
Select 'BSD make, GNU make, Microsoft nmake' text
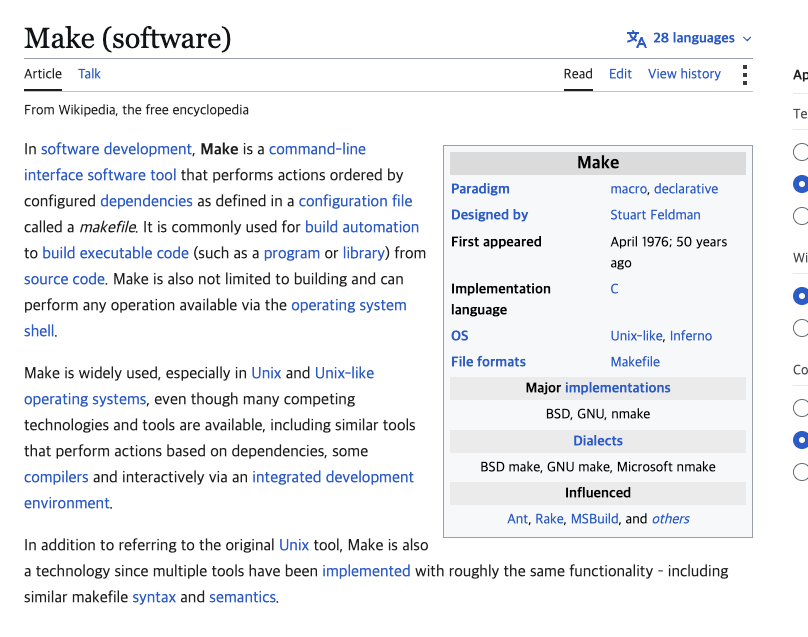click(598, 467)
